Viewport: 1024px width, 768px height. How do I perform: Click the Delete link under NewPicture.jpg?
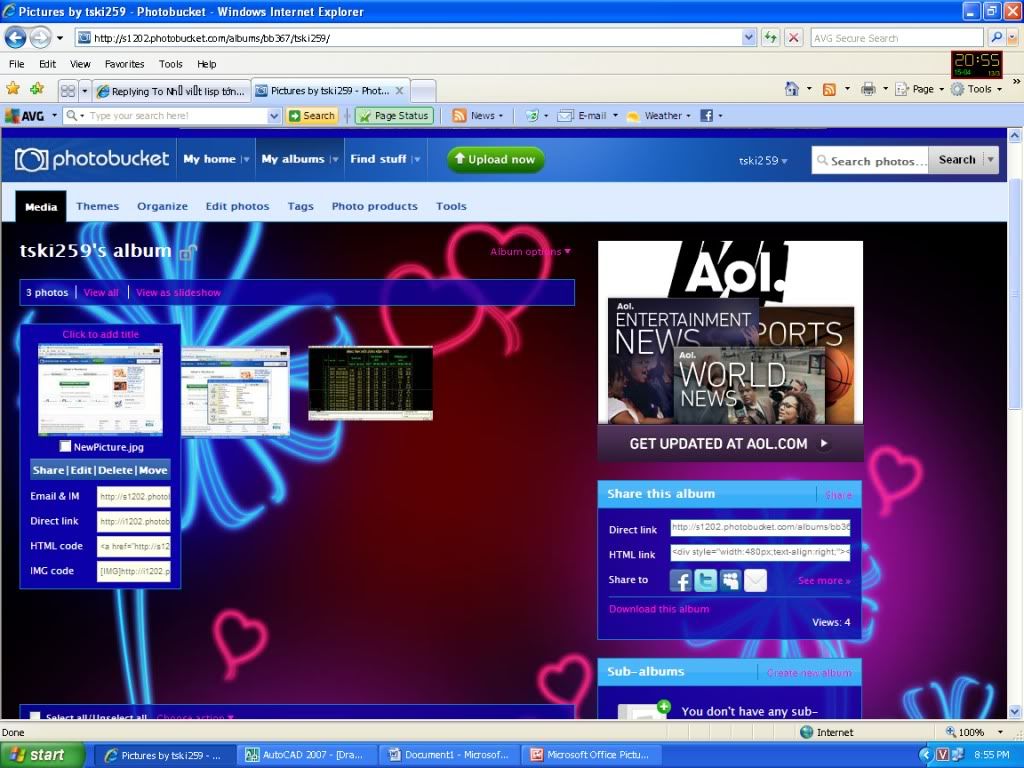(116, 470)
